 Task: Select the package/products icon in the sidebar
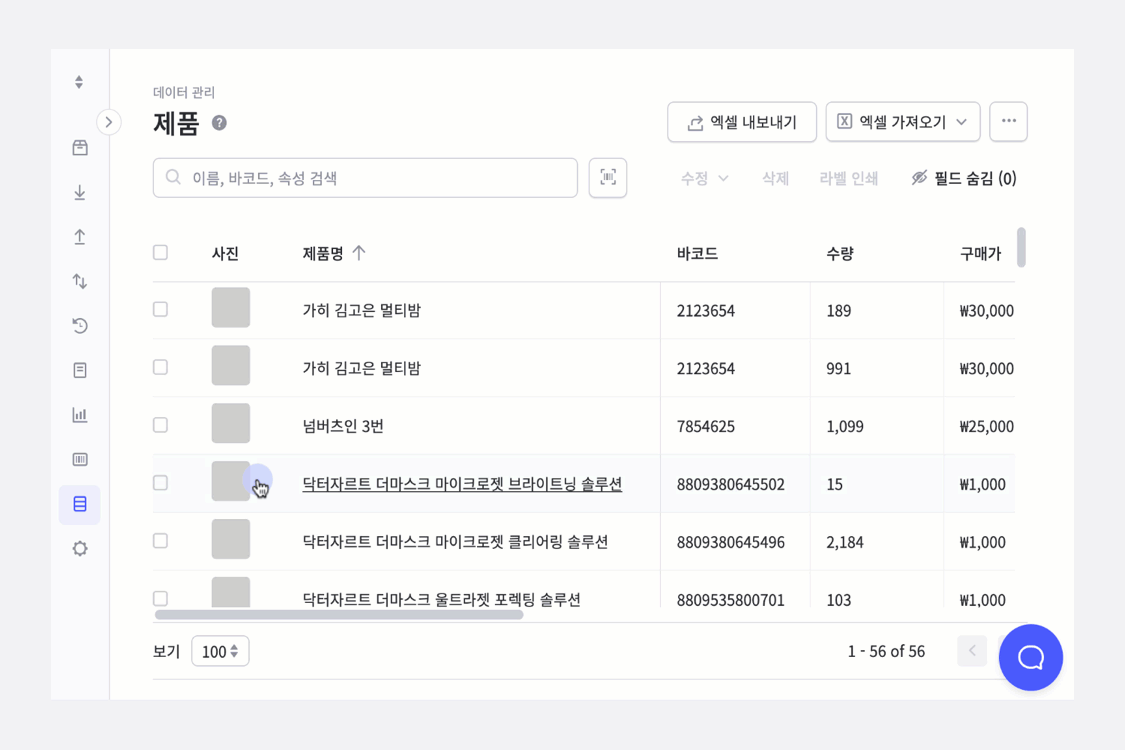point(79,147)
